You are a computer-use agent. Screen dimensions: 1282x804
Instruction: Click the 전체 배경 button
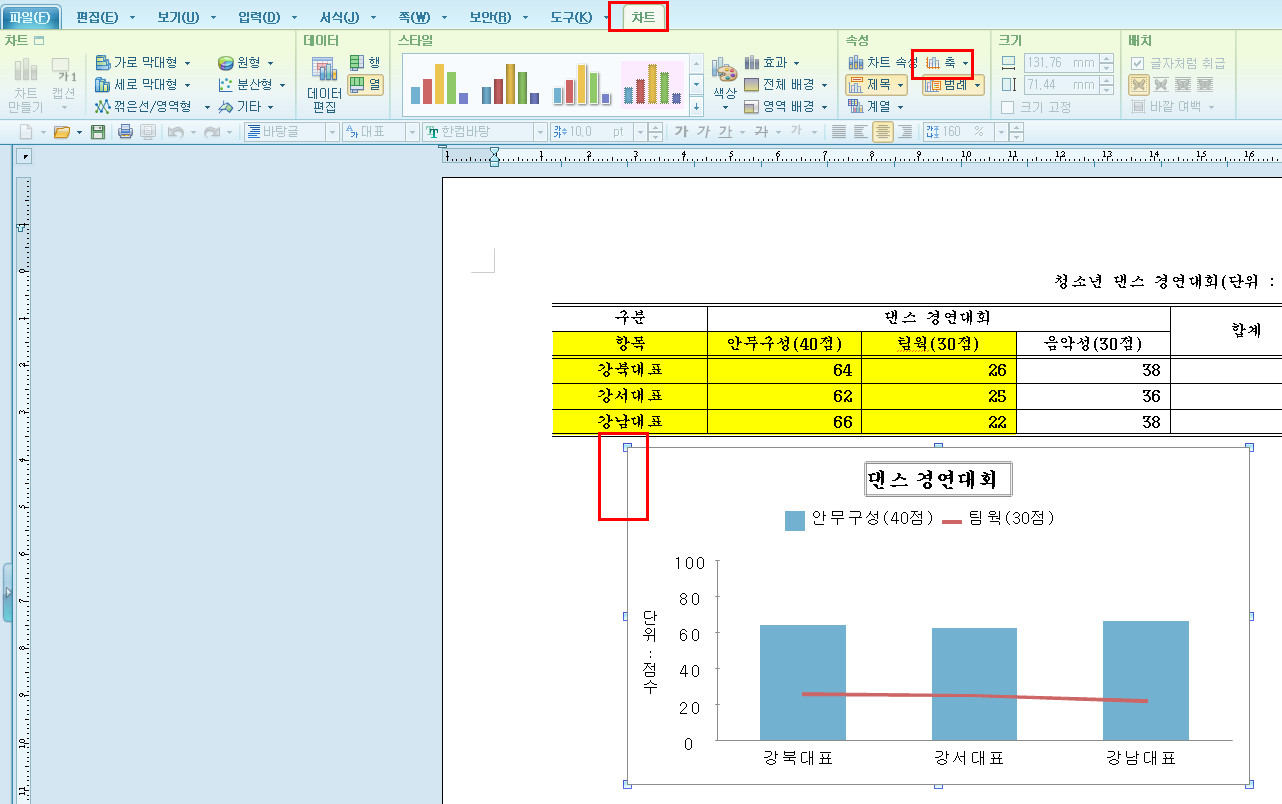780,84
